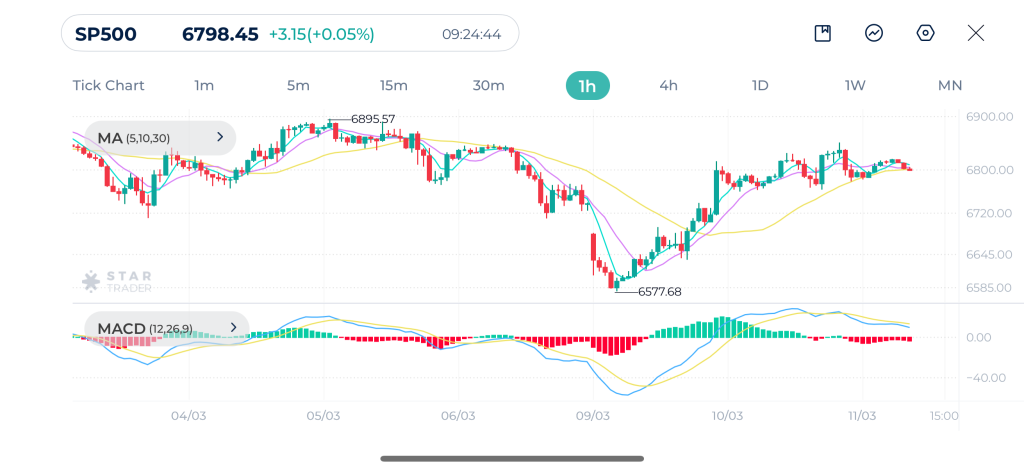Select the 1D daily timeframe
The width and height of the screenshot is (1024, 471).
pyautogui.click(x=760, y=85)
